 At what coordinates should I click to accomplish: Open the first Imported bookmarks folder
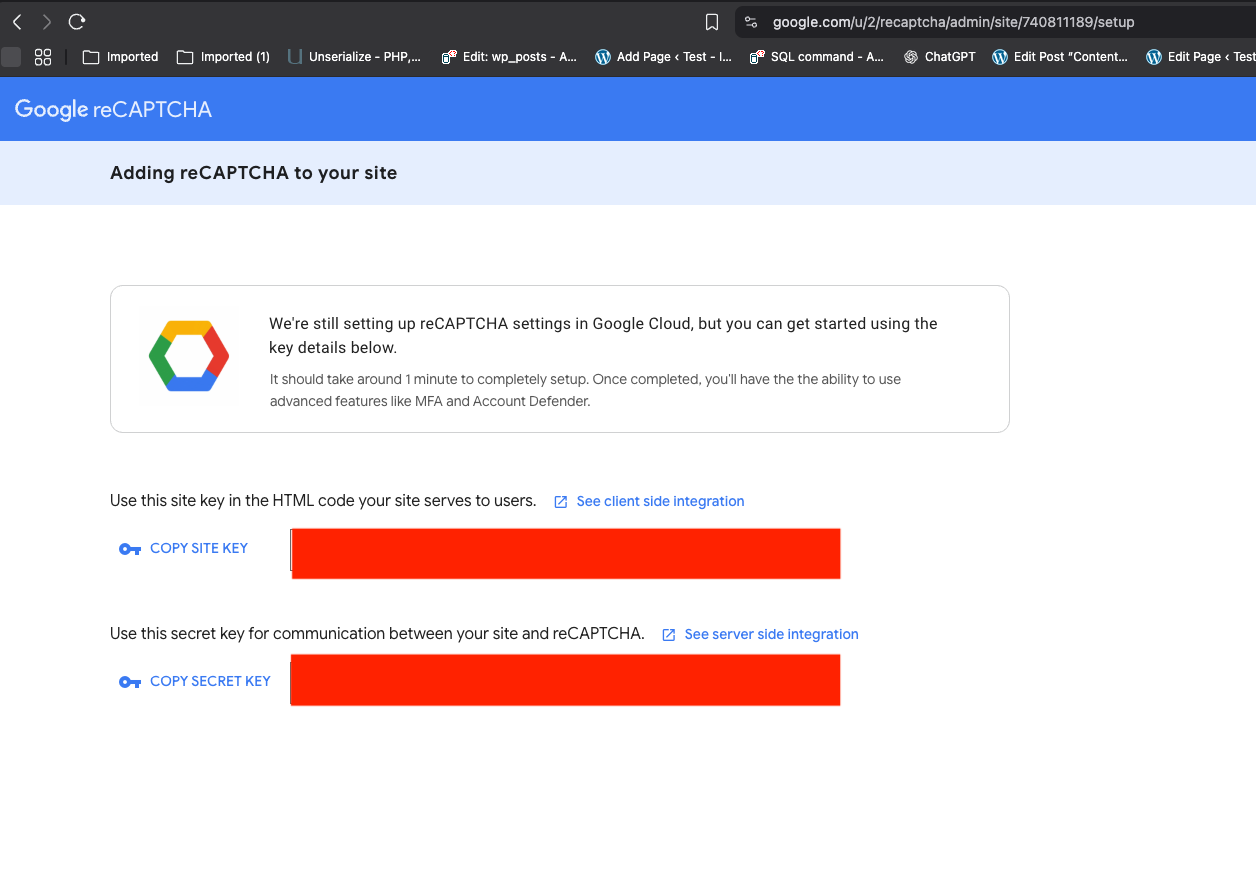[120, 57]
